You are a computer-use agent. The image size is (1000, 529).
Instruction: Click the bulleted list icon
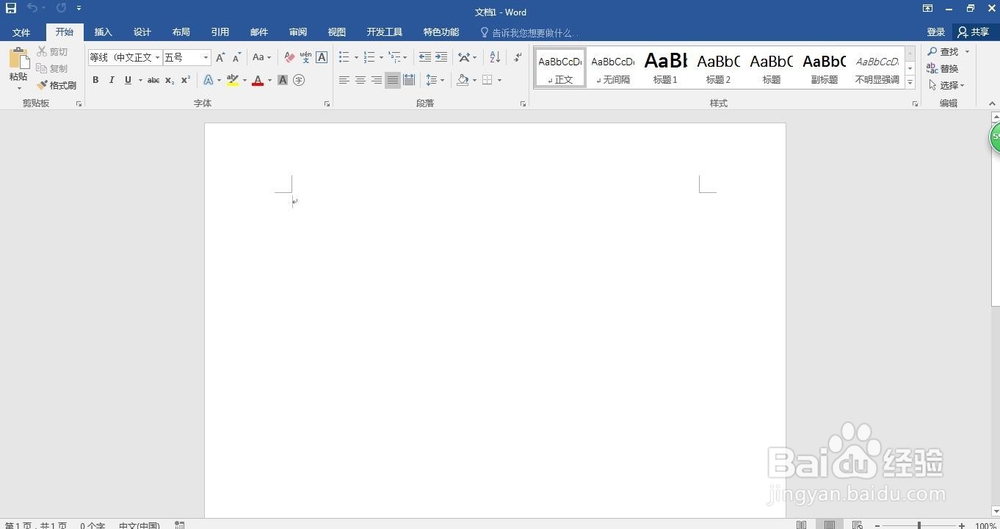pos(344,57)
